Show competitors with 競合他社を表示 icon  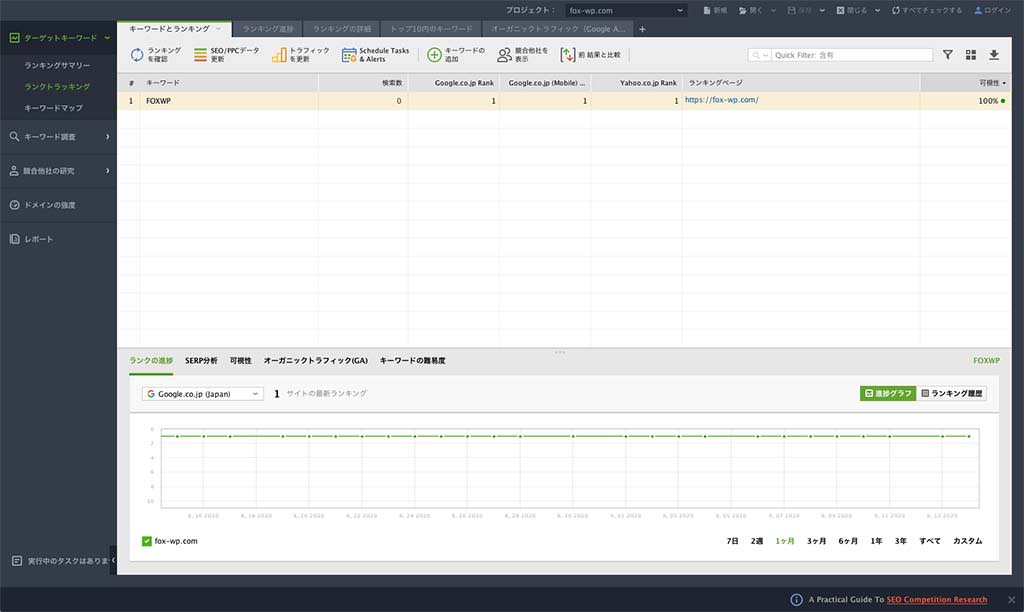coord(504,55)
